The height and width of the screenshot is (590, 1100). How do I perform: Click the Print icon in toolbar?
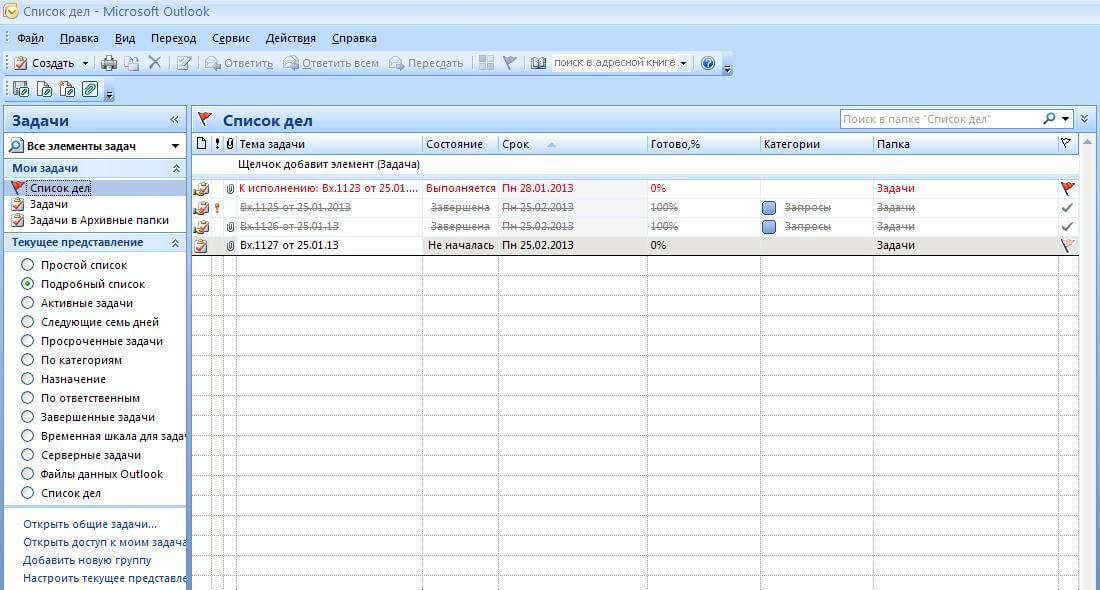(x=110, y=63)
